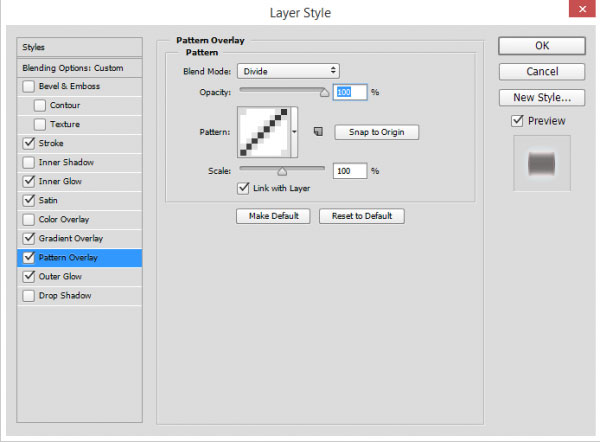
Task: Click the Cancel button
Action: tap(542, 72)
